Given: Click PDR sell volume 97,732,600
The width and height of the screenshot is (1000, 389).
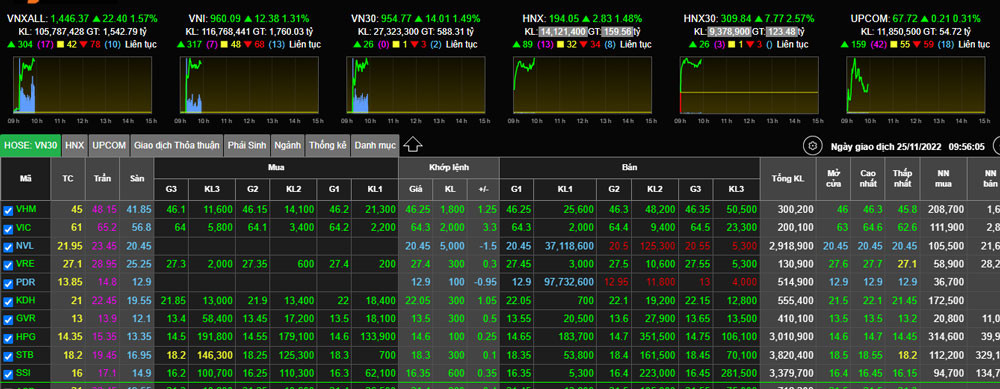Looking at the screenshot, I should click(x=569, y=283).
